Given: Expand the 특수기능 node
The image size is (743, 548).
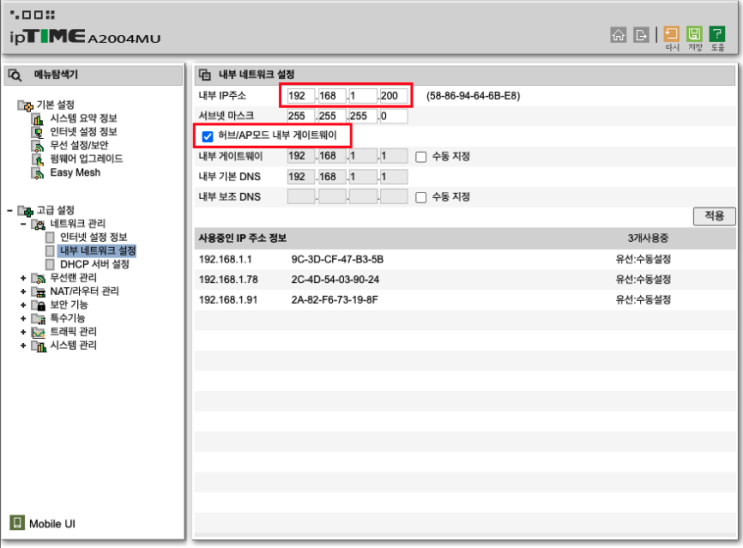Looking at the screenshot, I should 23,318.
